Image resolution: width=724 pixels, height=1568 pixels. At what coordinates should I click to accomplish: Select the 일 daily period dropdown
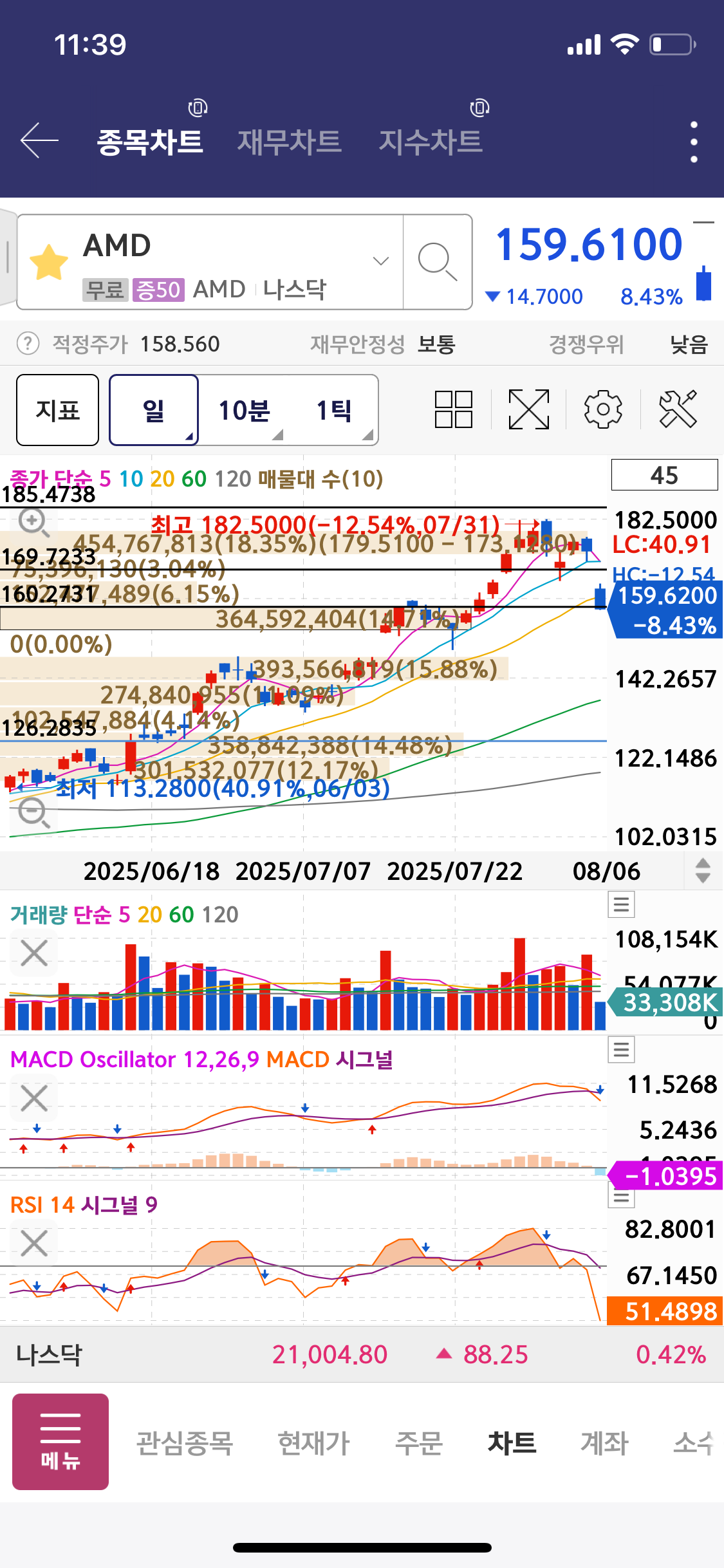click(154, 410)
